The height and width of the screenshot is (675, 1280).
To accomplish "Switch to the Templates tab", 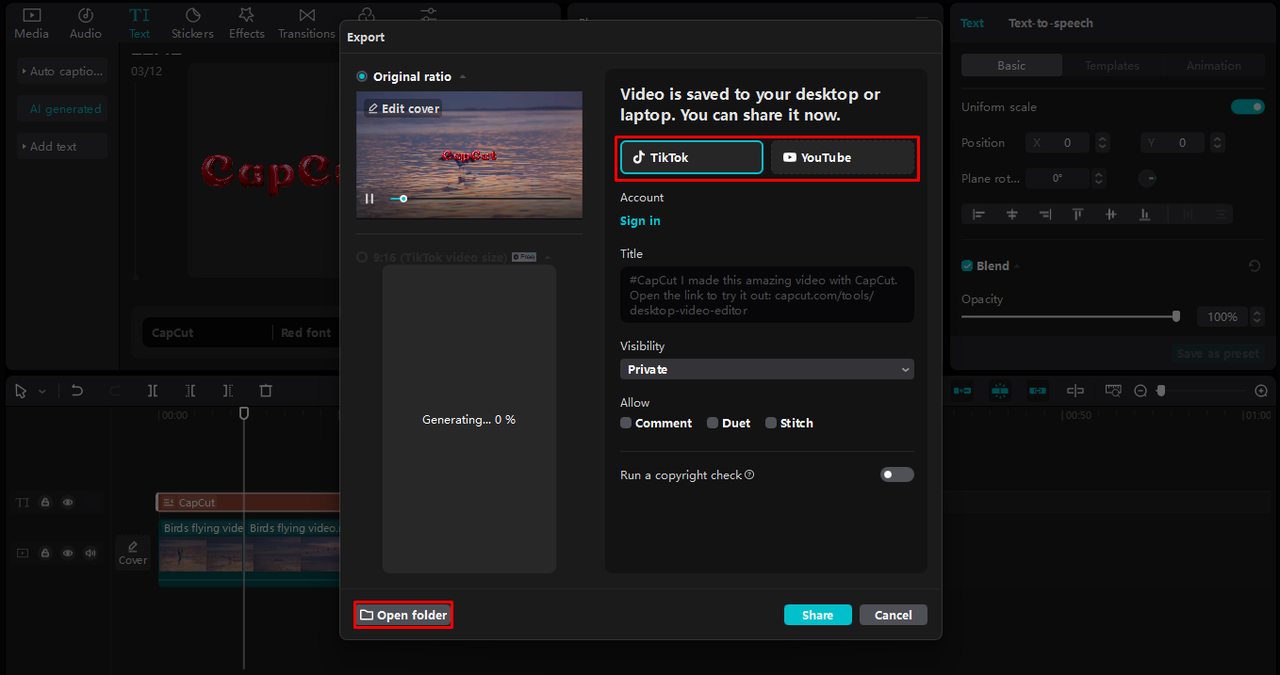I will [x=1112, y=66].
